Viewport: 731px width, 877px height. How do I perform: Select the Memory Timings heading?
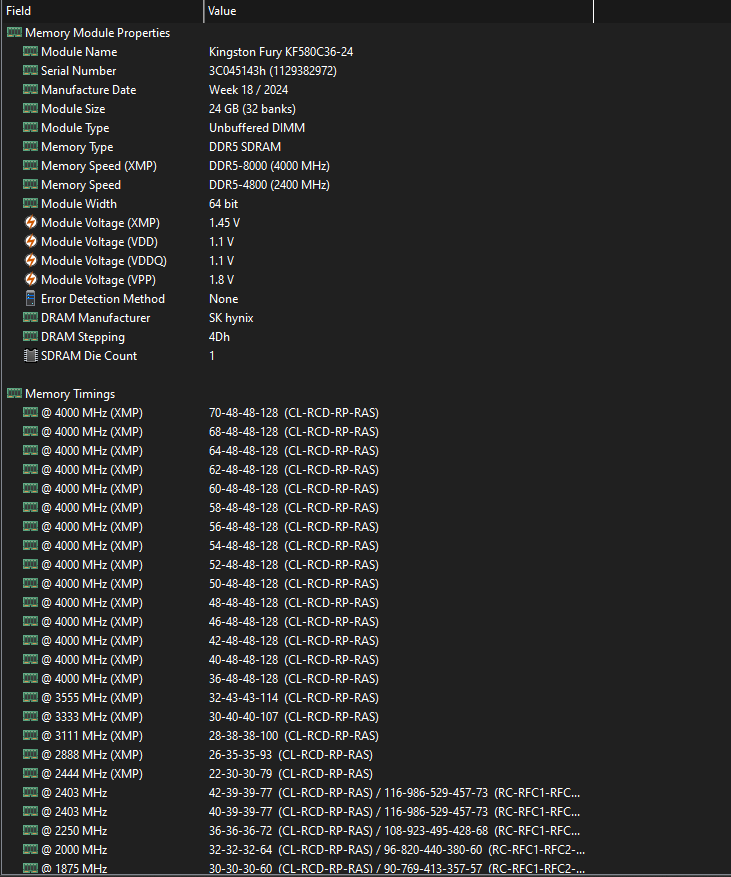(x=70, y=394)
